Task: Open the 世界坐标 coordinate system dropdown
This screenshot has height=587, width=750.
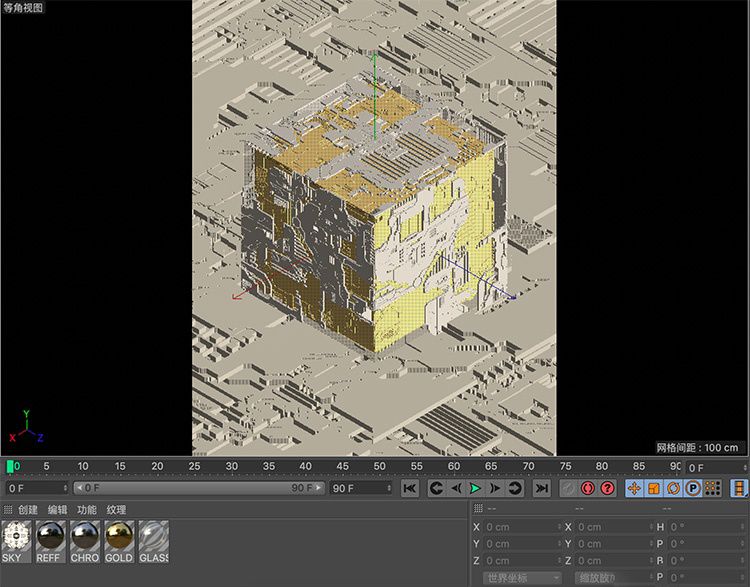Action: [x=522, y=578]
